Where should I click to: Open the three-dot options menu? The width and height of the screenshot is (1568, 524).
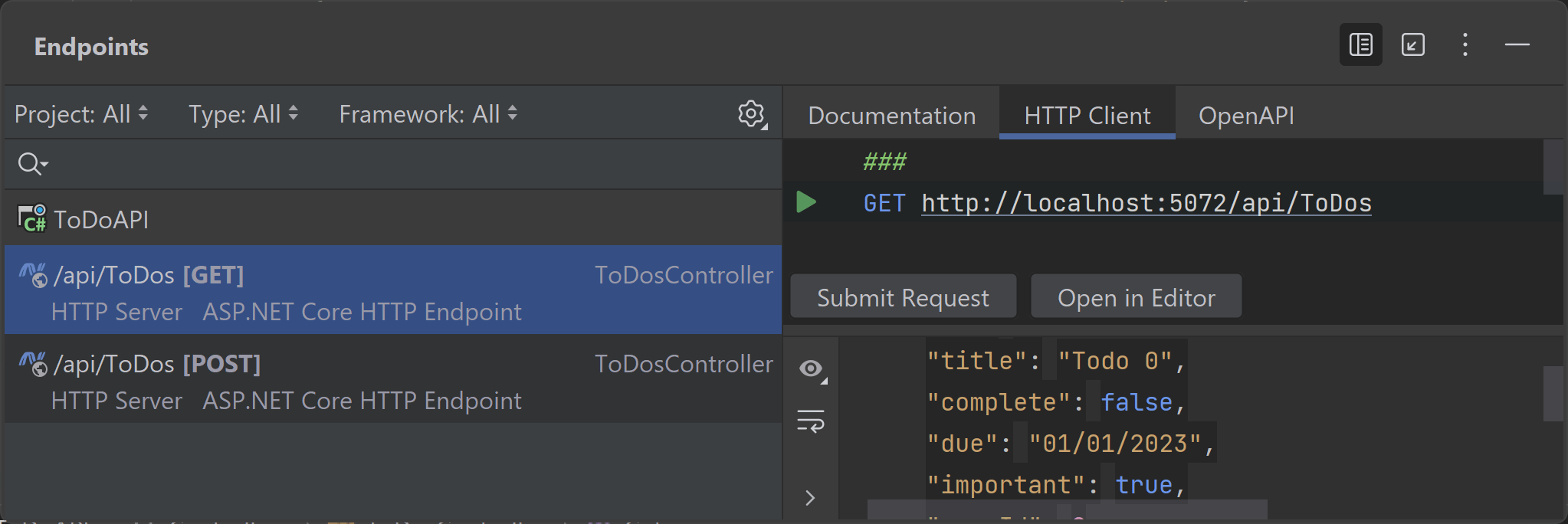click(x=1465, y=45)
